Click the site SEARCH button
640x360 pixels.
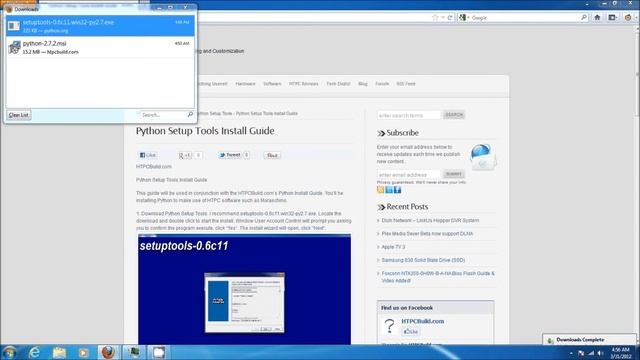pyautogui.click(x=454, y=115)
